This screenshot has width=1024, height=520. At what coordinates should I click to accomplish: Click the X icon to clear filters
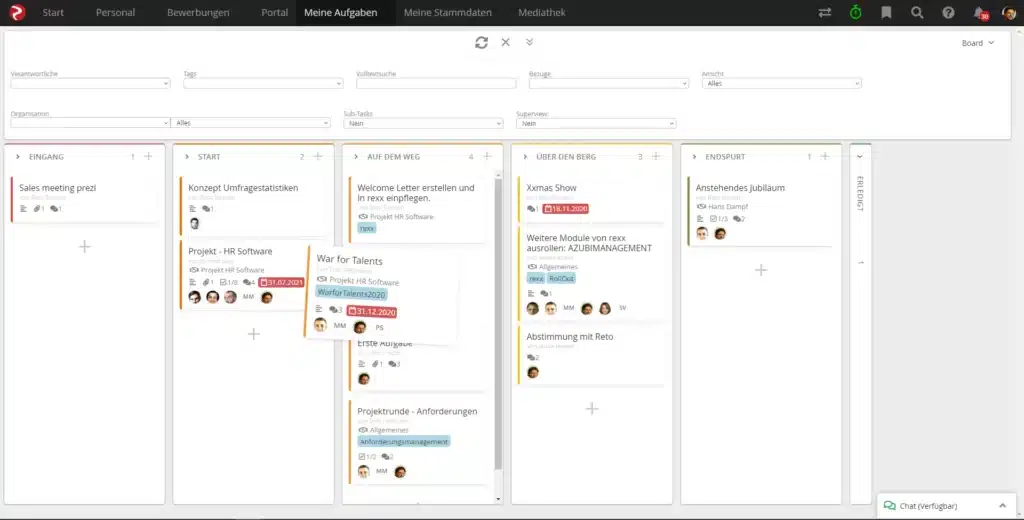pyautogui.click(x=505, y=42)
